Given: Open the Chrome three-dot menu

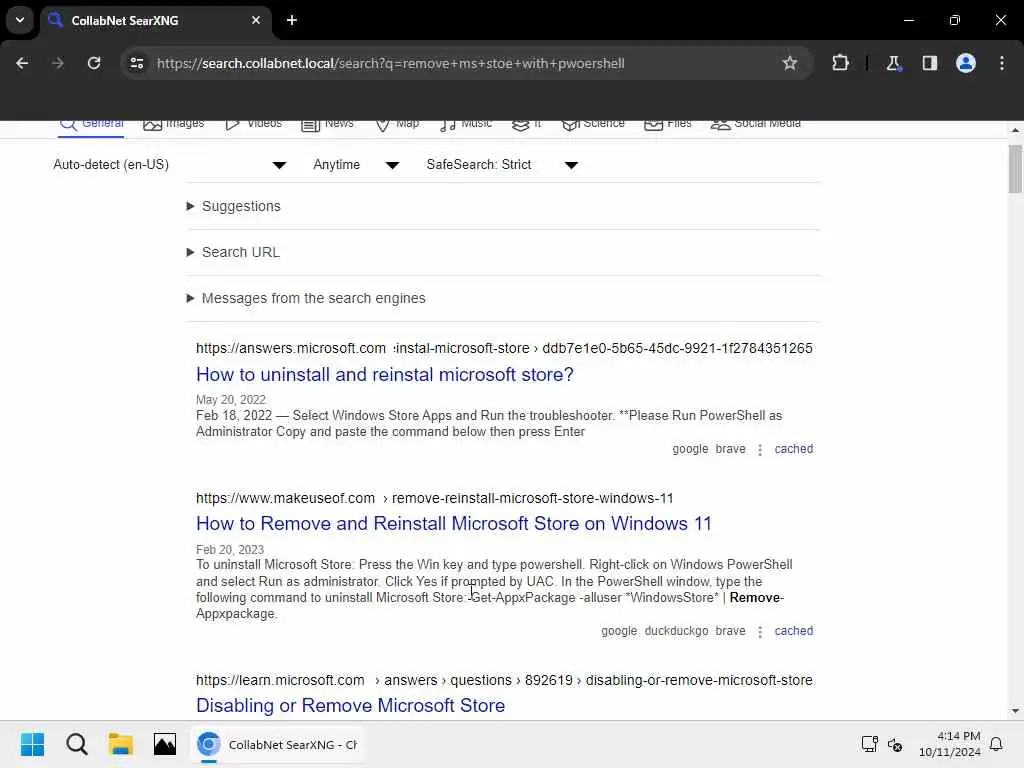Looking at the screenshot, I should (x=1002, y=63).
